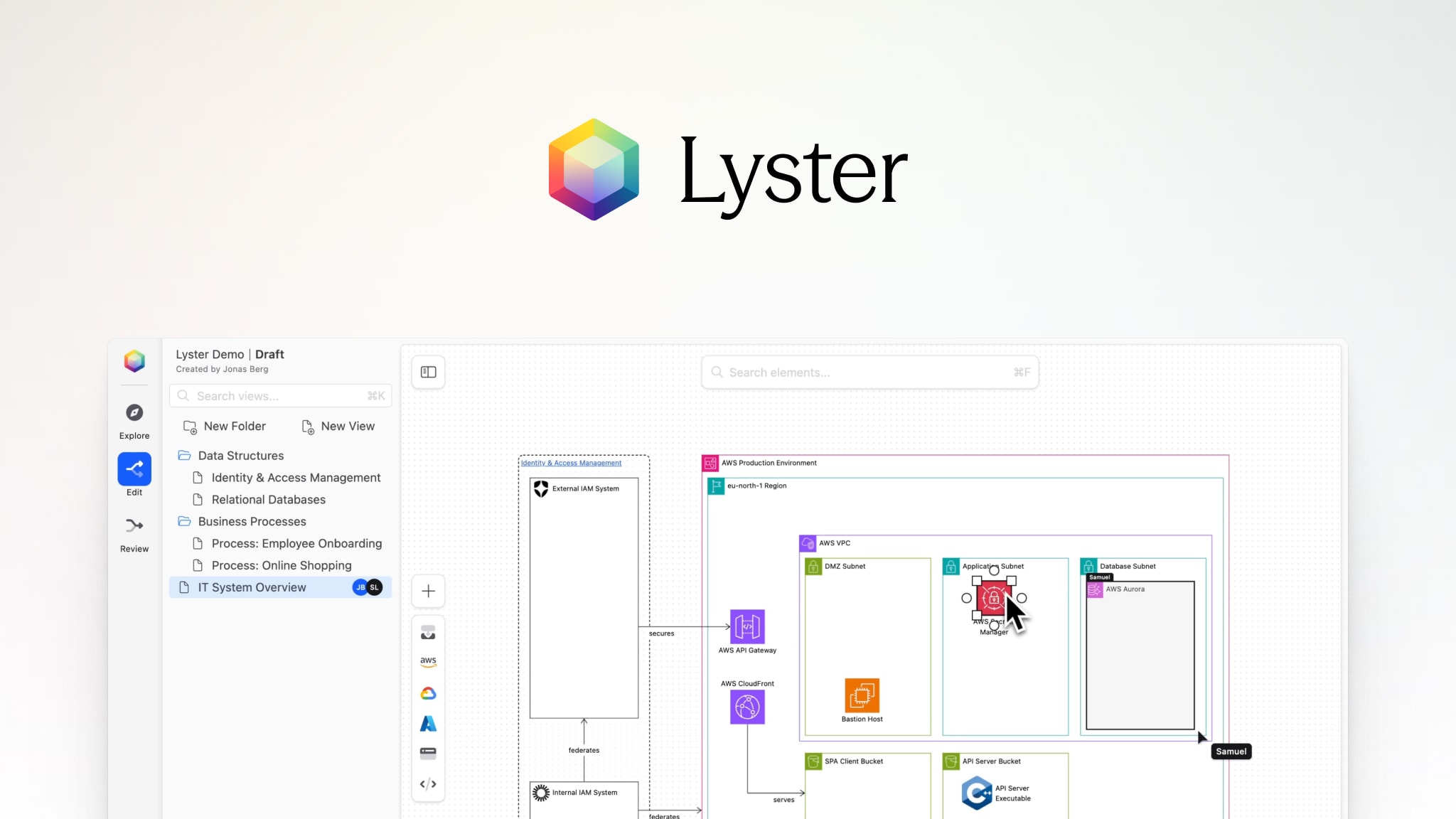This screenshot has height=819, width=1456.
Task: Focus the Search views field
Action: tap(280, 396)
